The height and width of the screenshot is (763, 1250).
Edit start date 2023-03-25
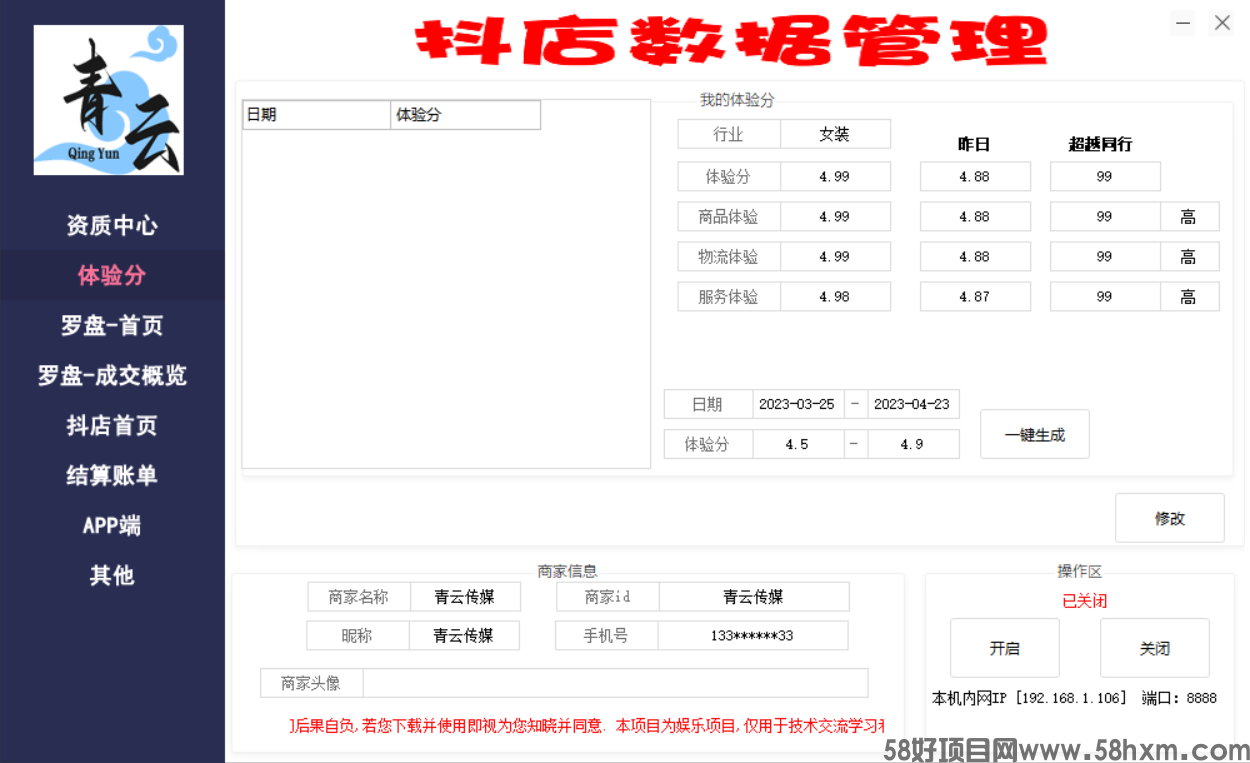[x=797, y=404]
